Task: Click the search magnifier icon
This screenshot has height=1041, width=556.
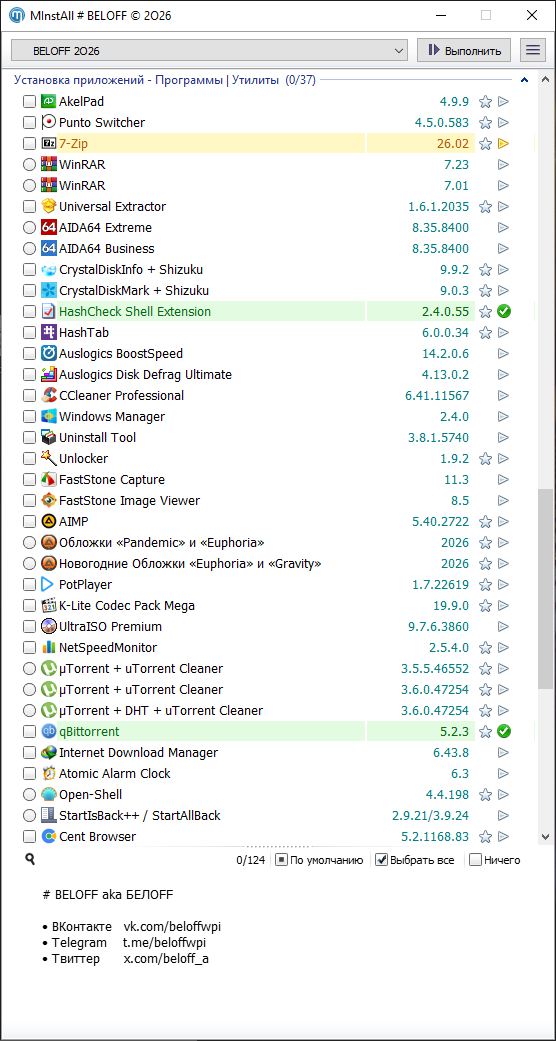Action: [30, 860]
